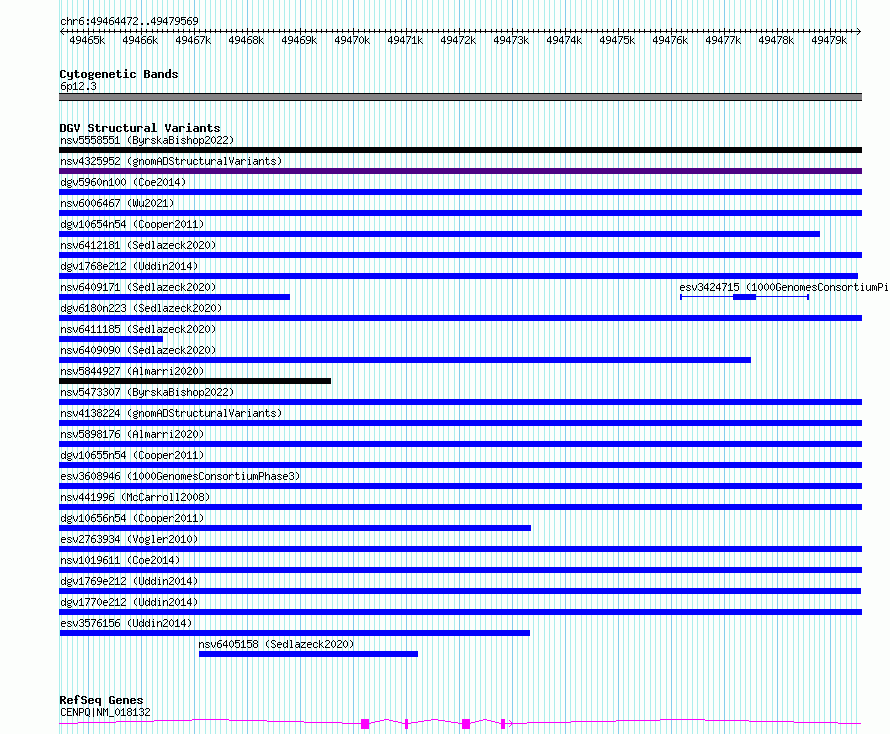Open the CENPQ|NM_018132 gene label
Screen dimensions: 890x734
click(x=106, y=712)
